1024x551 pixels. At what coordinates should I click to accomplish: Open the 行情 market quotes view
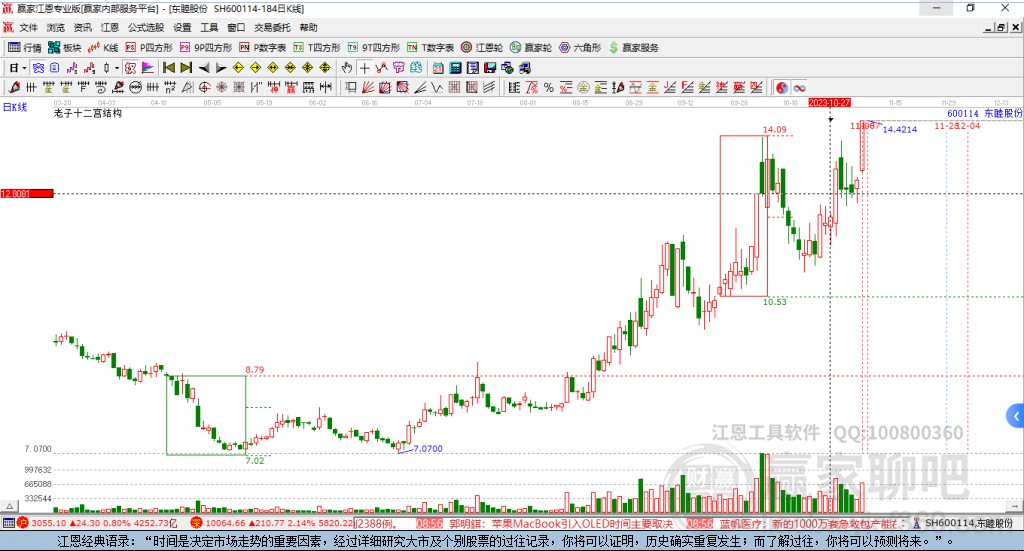click(x=25, y=48)
